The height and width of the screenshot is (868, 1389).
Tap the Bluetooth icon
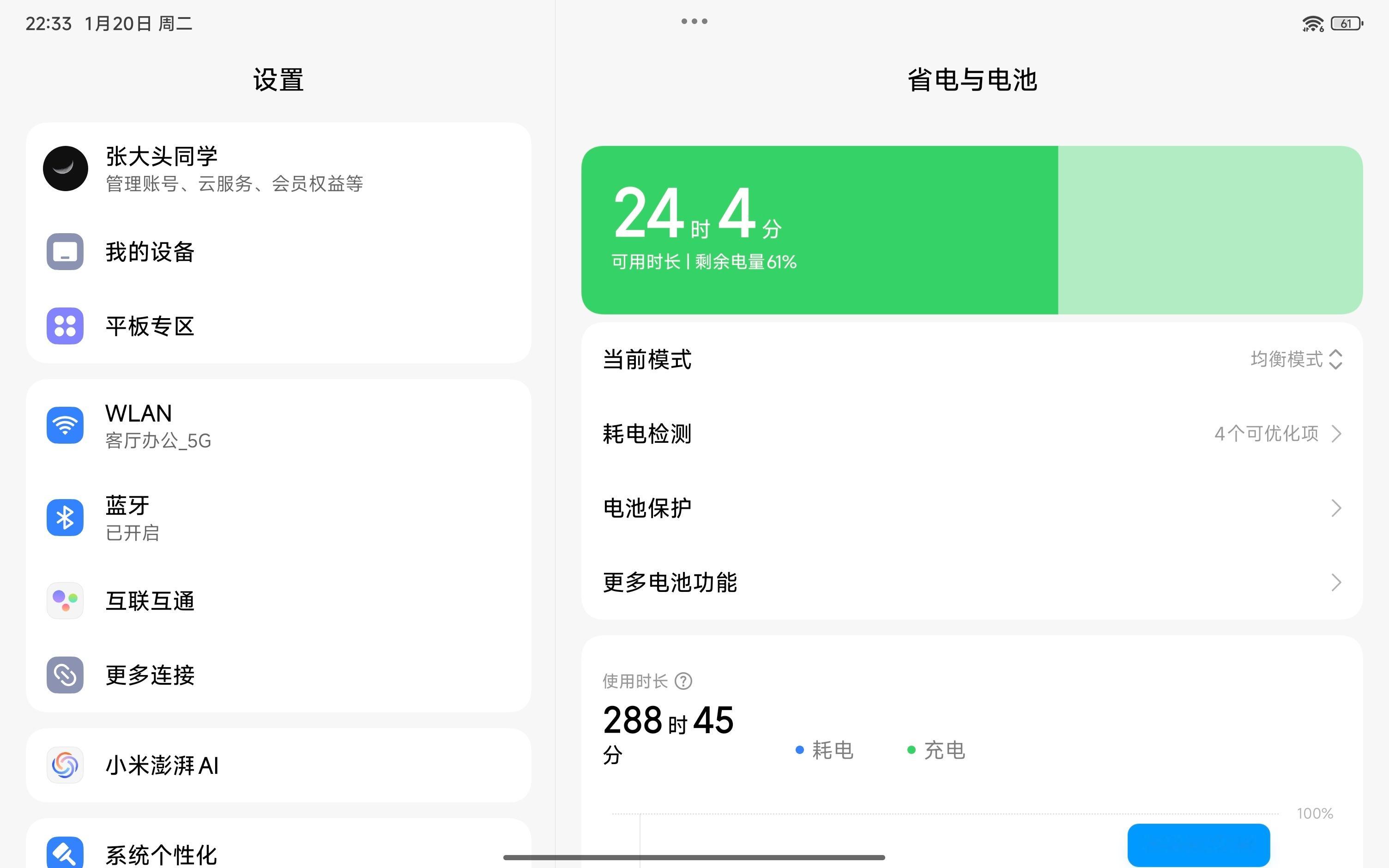65,517
